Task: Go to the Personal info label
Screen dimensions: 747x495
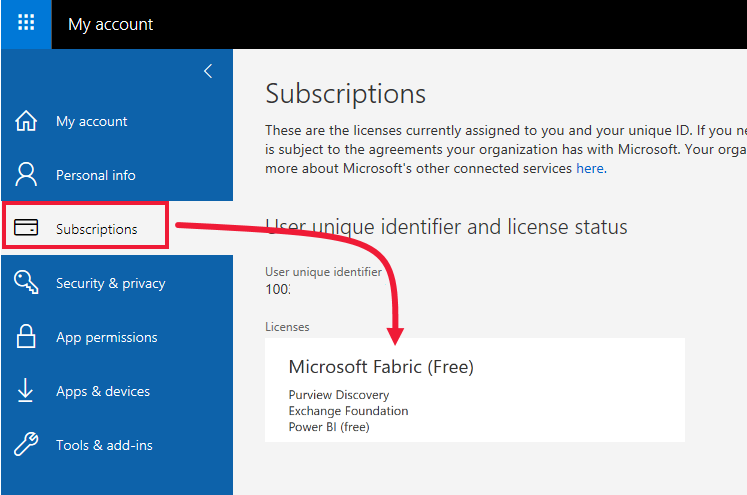Action: 96,175
